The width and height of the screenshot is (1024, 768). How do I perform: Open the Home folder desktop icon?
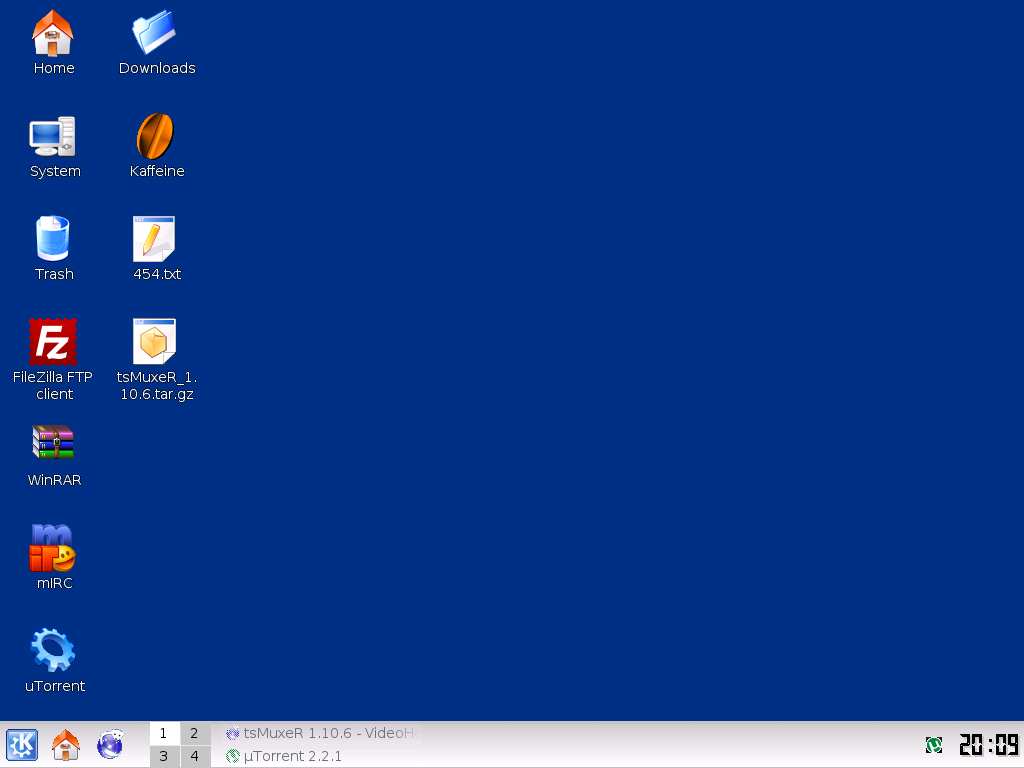(53, 34)
